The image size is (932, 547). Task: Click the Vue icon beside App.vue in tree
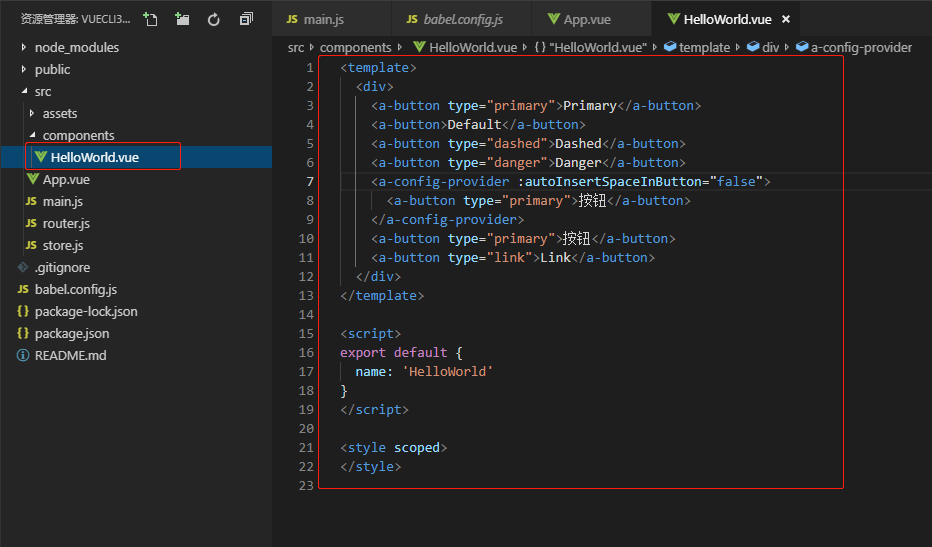tap(33, 178)
